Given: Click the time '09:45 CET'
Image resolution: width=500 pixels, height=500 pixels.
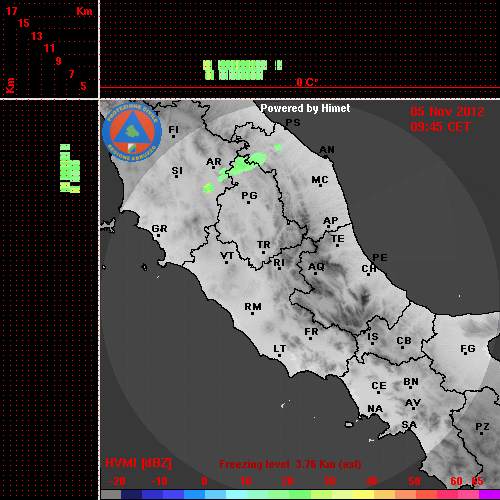Looking at the screenshot, I should (440, 127).
